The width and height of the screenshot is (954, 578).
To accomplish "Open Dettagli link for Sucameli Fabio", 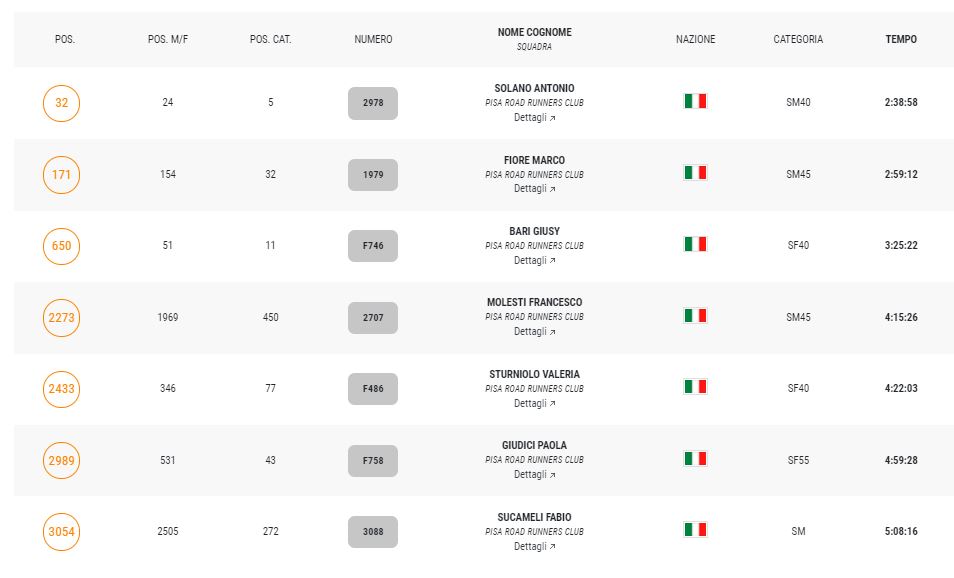I will coord(534,546).
